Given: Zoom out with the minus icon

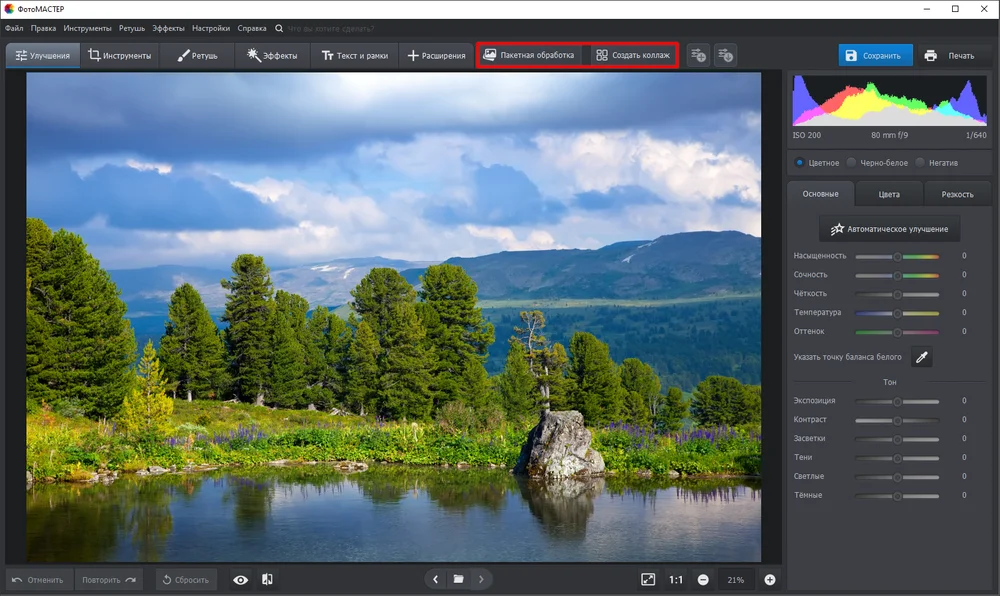Looking at the screenshot, I should (x=703, y=579).
